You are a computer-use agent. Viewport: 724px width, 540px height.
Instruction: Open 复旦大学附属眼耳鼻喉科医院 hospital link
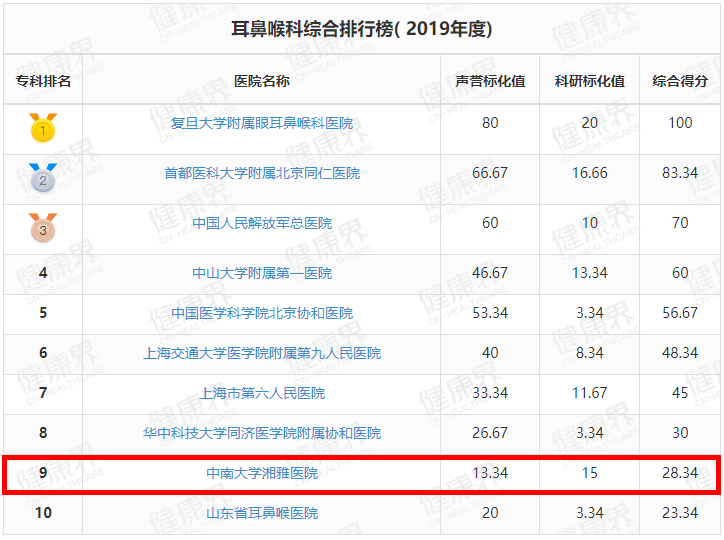point(262,123)
